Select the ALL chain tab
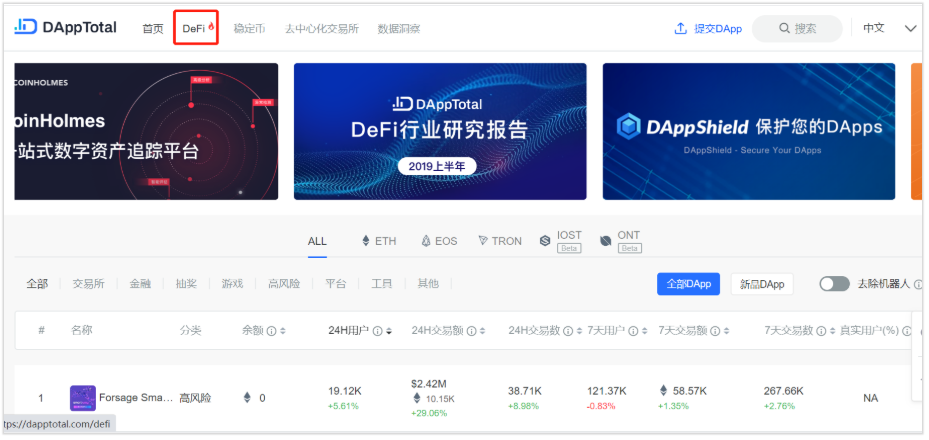 [317, 241]
